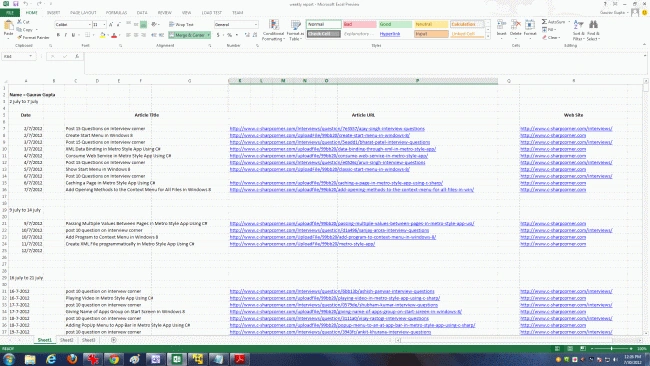The image size is (650, 366).
Task: Open URL for Show Start Menu in Windows 8
Action: point(320,169)
